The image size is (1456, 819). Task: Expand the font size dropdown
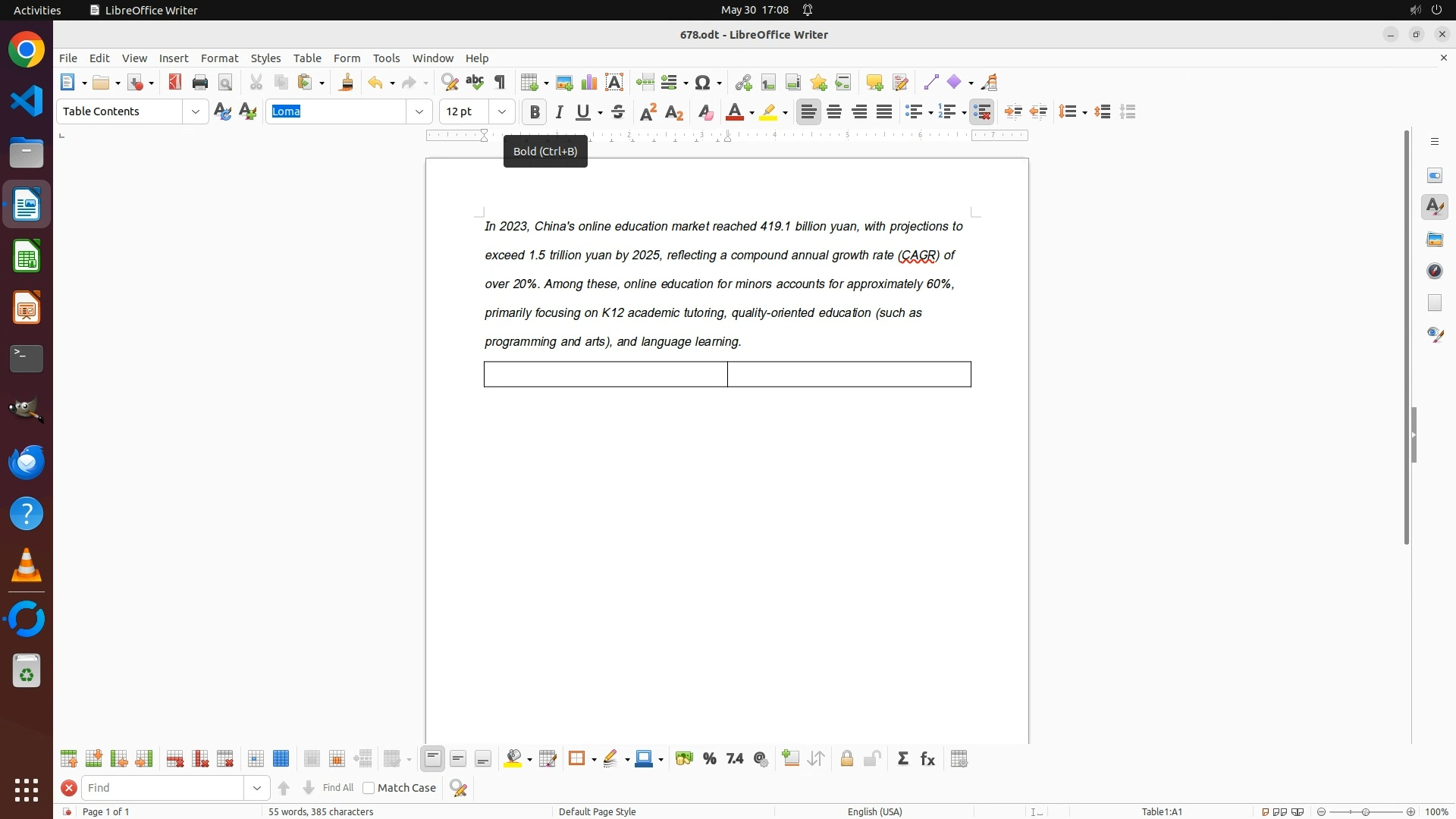tap(502, 111)
